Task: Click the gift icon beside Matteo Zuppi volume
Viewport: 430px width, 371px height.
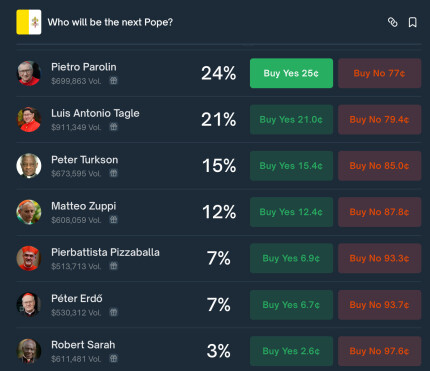Action: coord(113,220)
